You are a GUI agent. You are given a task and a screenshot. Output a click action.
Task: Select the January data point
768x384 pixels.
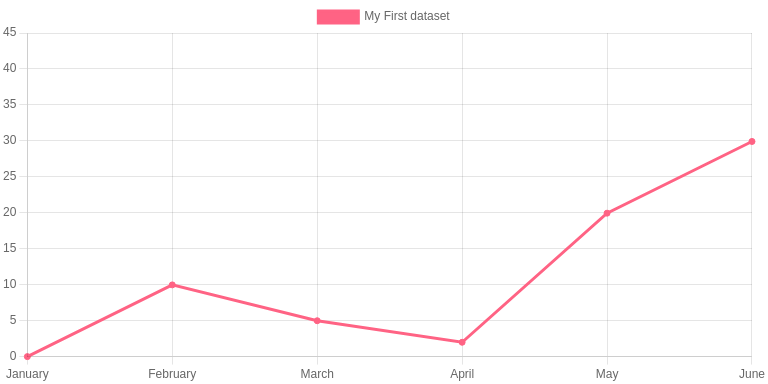pyautogui.click(x=27, y=357)
